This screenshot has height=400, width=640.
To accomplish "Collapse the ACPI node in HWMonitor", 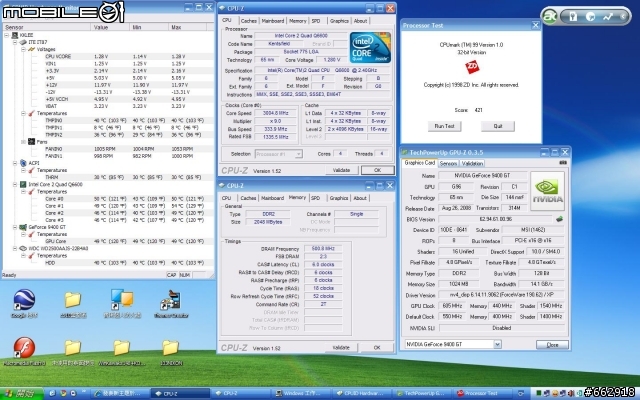I will (x=15, y=163).
